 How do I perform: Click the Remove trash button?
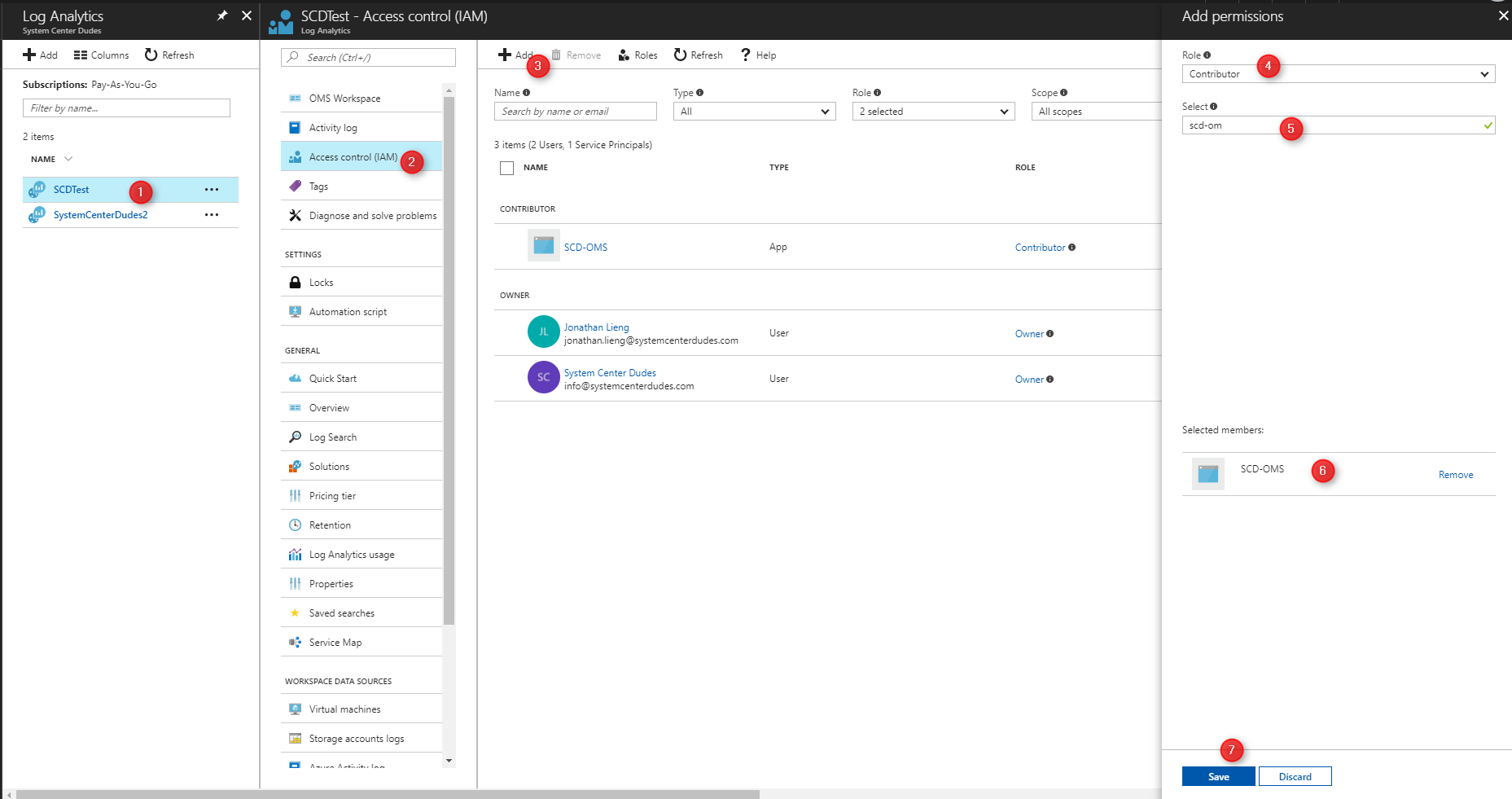click(x=576, y=55)
